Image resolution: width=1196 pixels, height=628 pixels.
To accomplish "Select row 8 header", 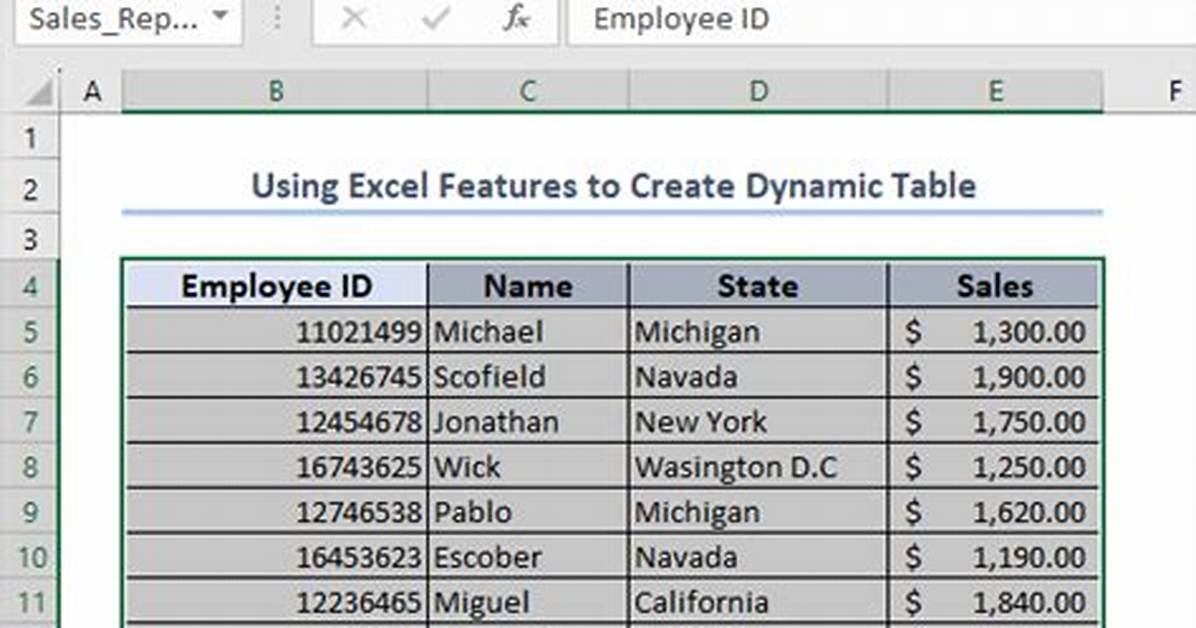I will pyautogui.click(x=30, y=467).
